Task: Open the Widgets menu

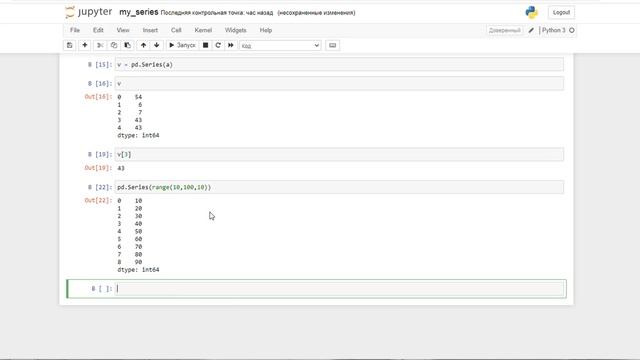Action: pyautogui.click(x=236, y=30)
